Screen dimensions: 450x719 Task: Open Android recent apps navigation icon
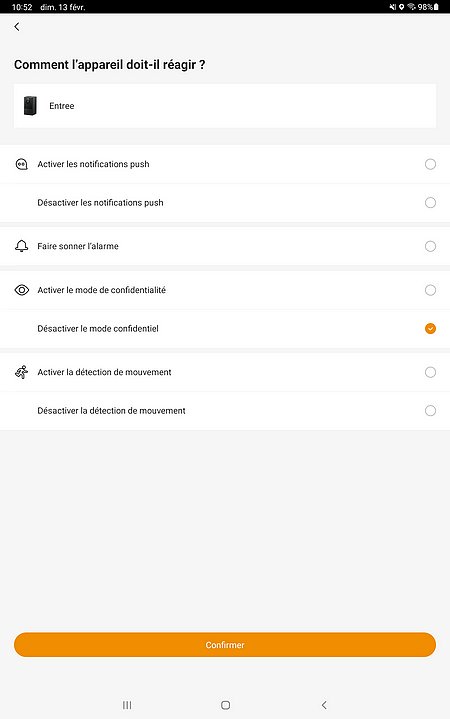click(x=127, y=705)
